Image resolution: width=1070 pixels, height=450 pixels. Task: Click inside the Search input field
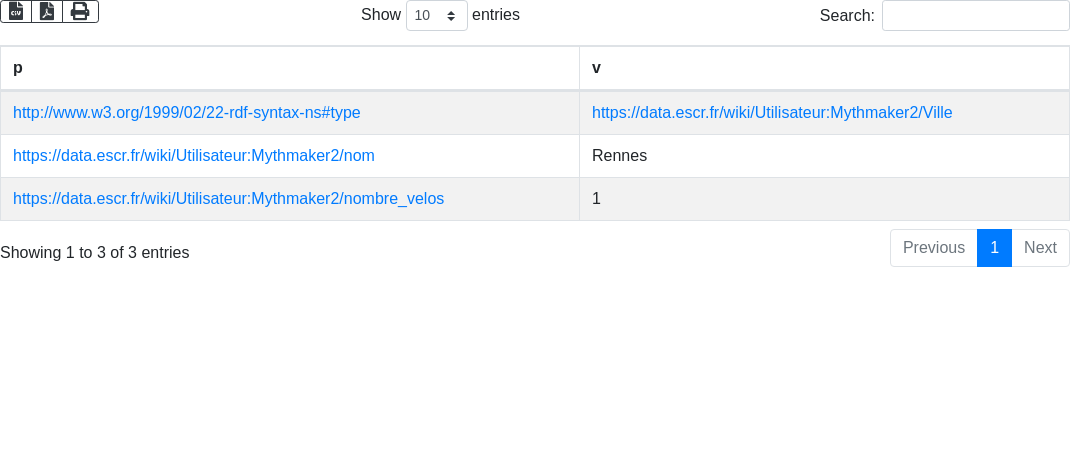click(975, 15)
